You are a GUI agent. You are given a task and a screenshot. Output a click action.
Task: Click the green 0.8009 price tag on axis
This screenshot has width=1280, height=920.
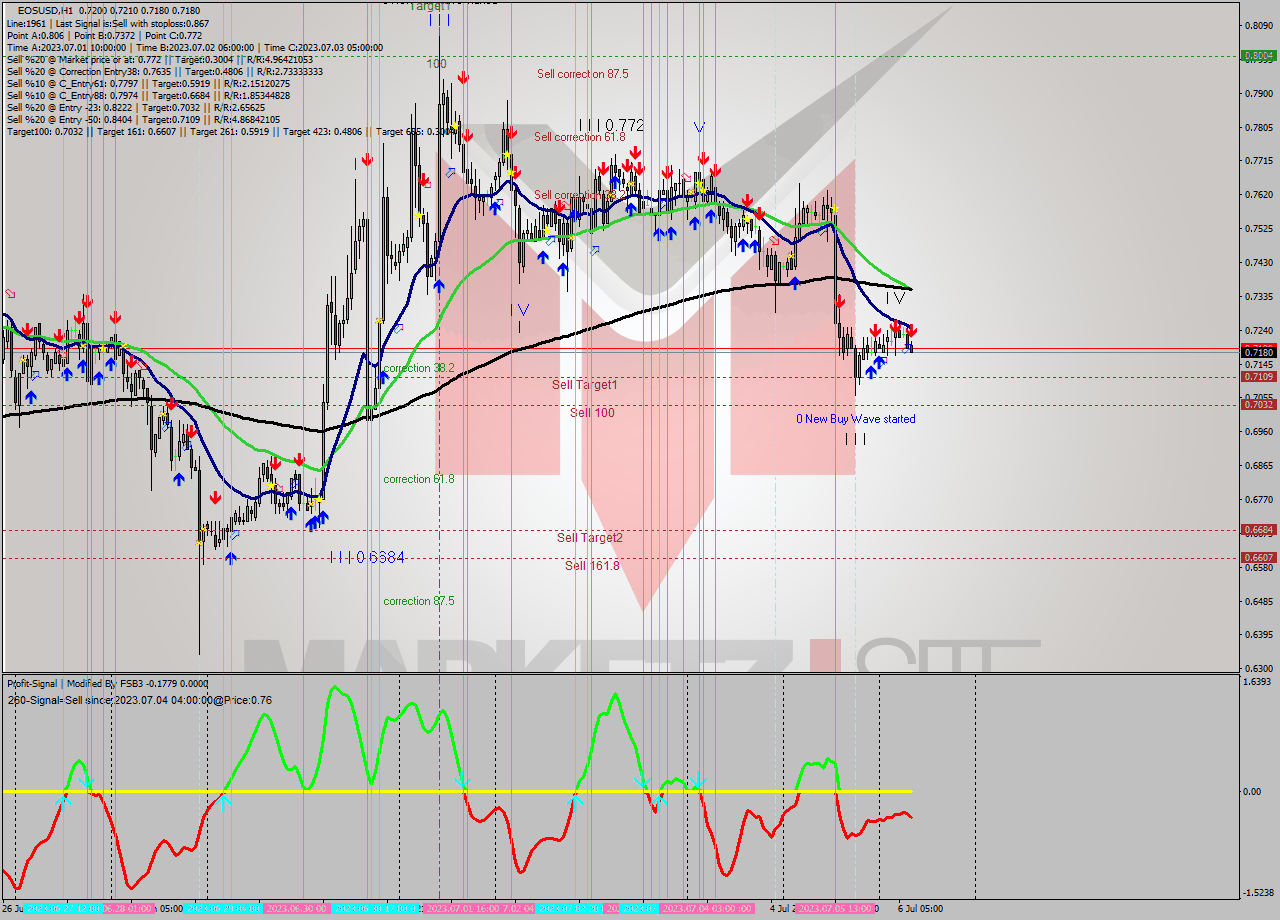[x=1258, y=56]
